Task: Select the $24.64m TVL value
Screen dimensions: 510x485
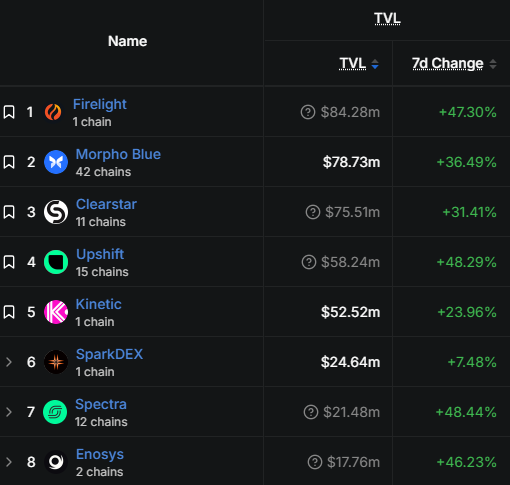Action: pyautogui.click(x=350, y=362)
